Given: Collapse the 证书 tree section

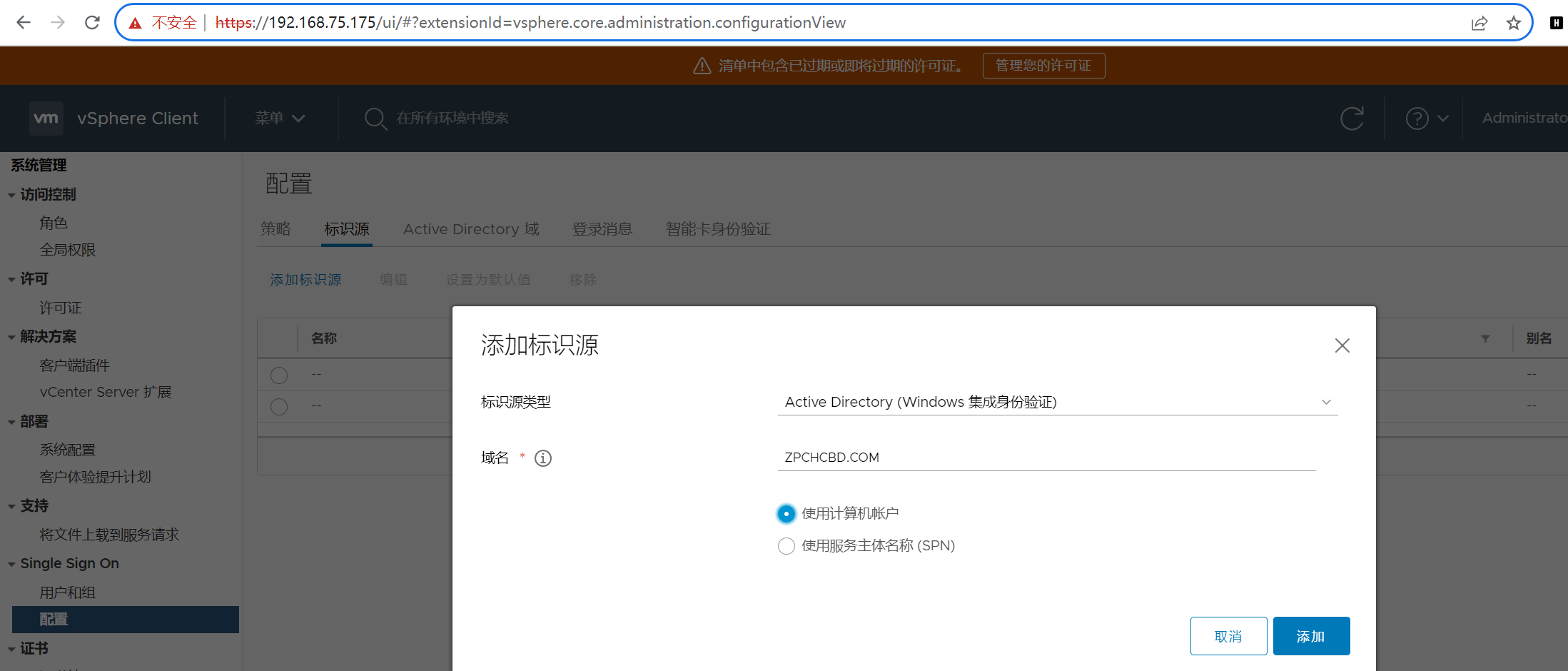Looking at the screenshot, I should pyautogui.click(x=11, y=649).
